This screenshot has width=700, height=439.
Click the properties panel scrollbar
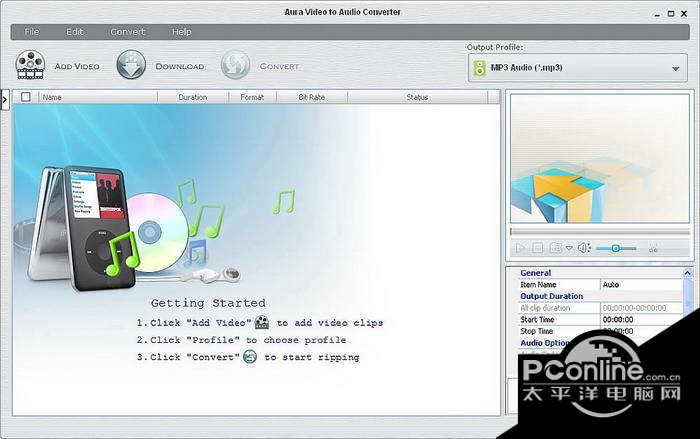coord(688,297)
